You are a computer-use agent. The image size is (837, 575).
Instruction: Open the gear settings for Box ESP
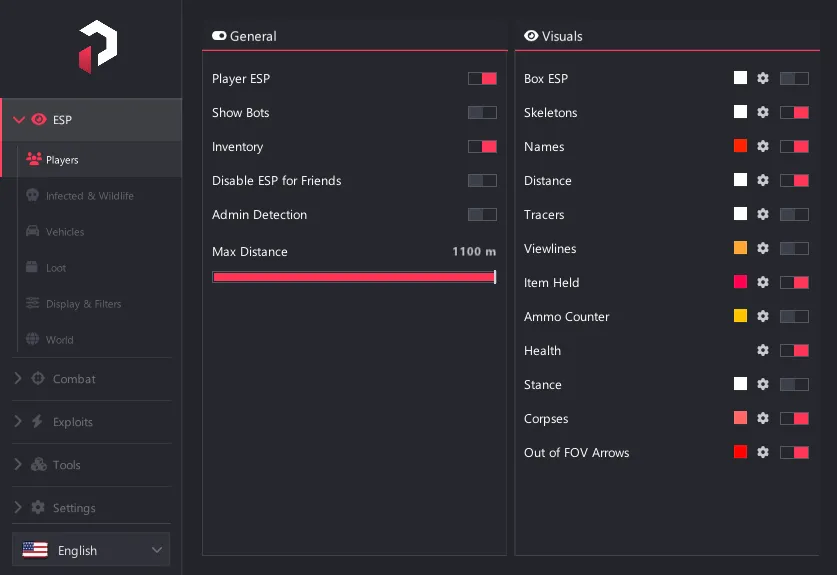(x=763, y=78)
